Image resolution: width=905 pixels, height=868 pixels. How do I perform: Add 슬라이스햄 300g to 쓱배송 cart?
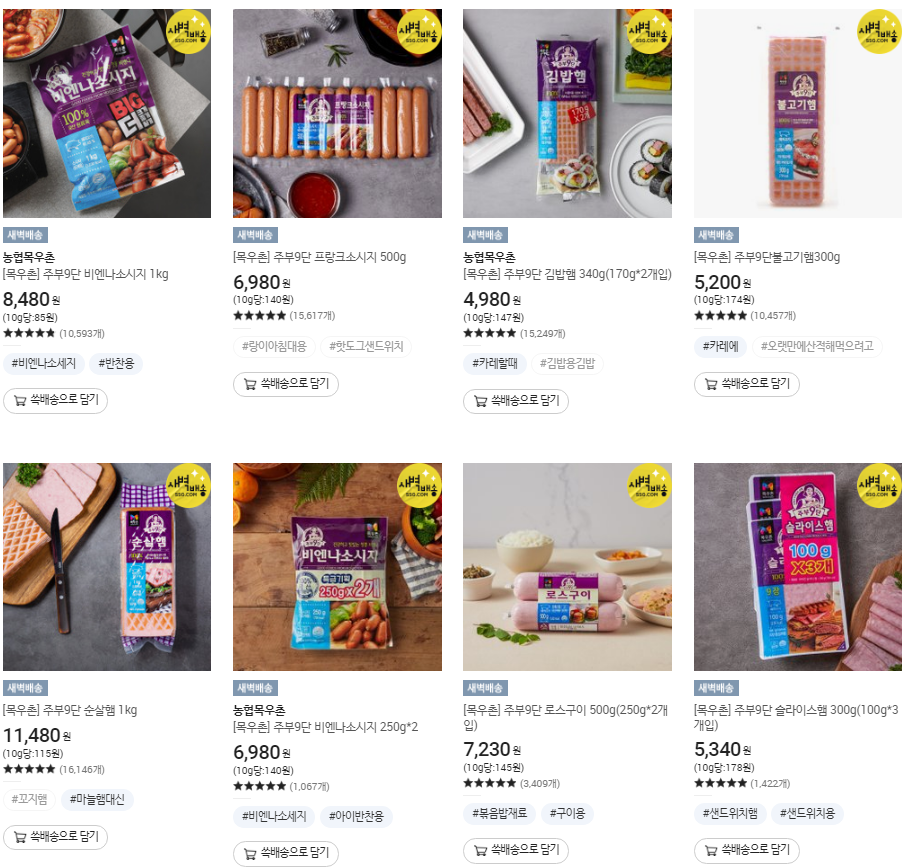click(746, 850)
